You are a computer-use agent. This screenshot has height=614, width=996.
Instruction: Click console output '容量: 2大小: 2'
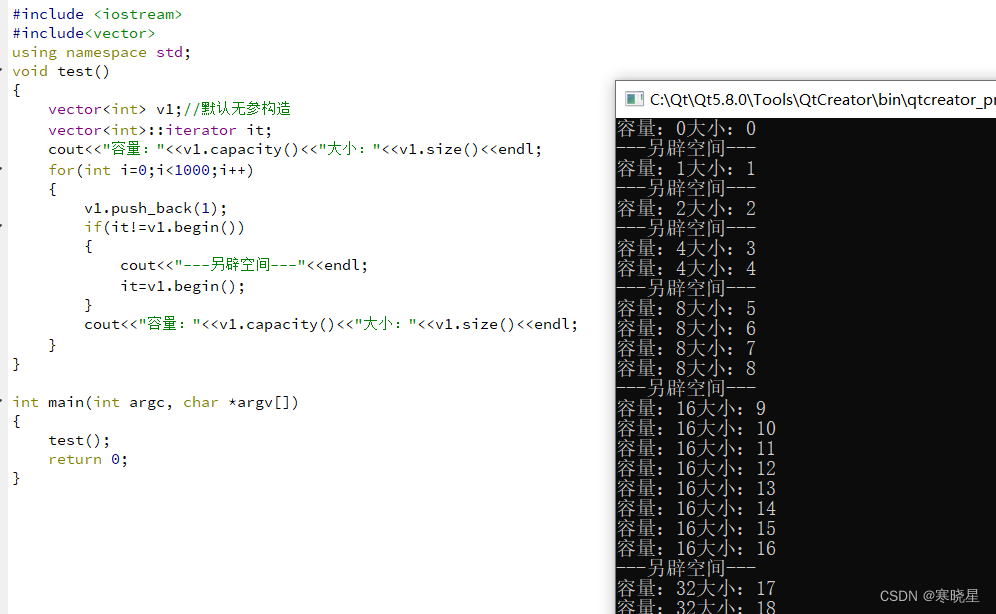point(687,209)
